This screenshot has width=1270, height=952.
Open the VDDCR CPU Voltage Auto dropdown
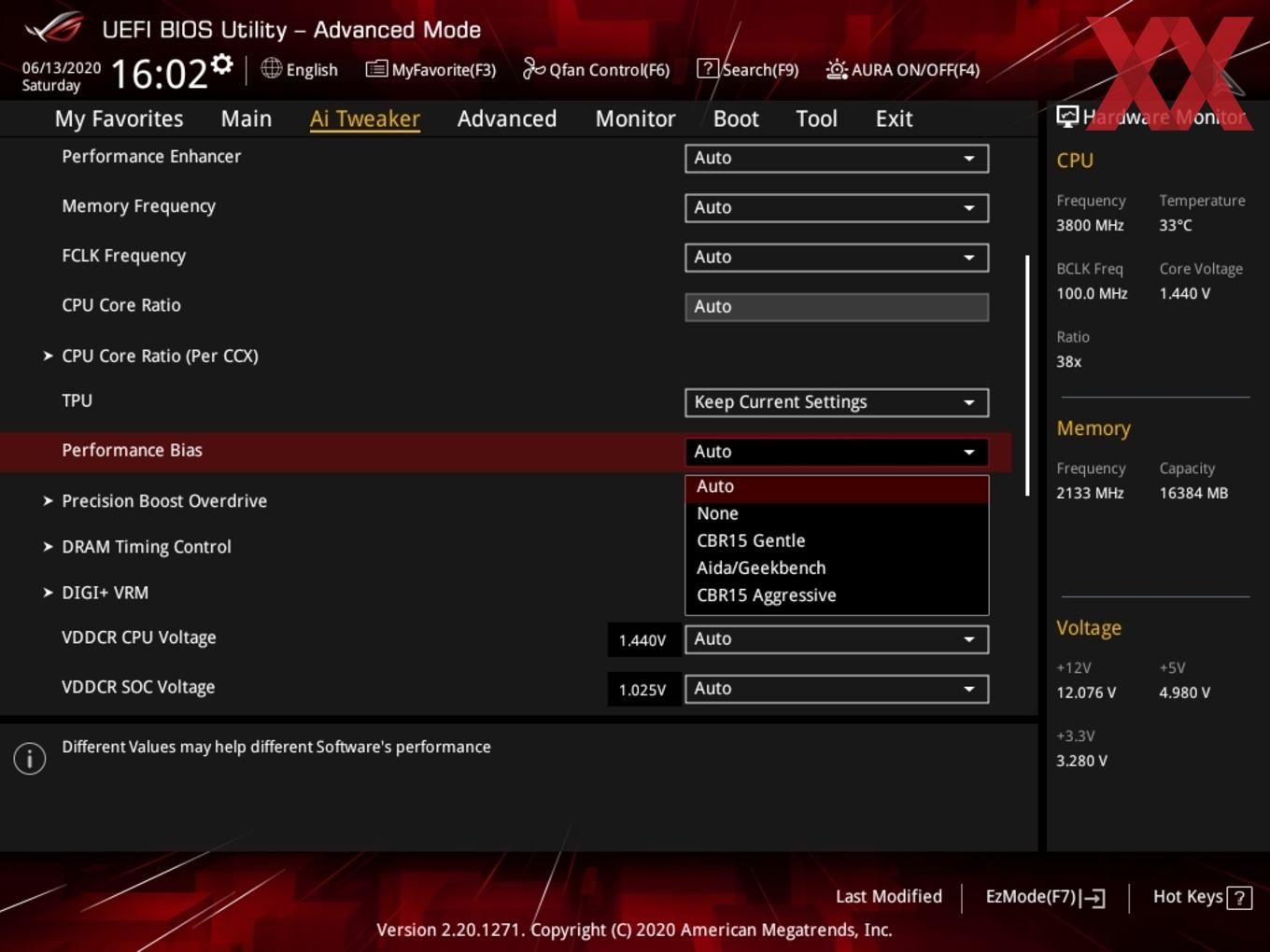(x=837, y=639)
